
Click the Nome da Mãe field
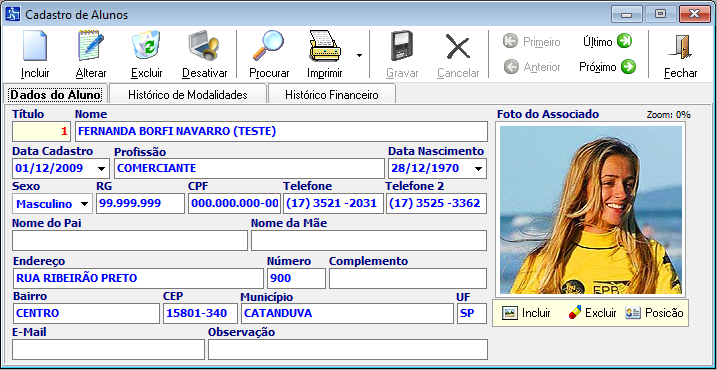click(369, 241)
